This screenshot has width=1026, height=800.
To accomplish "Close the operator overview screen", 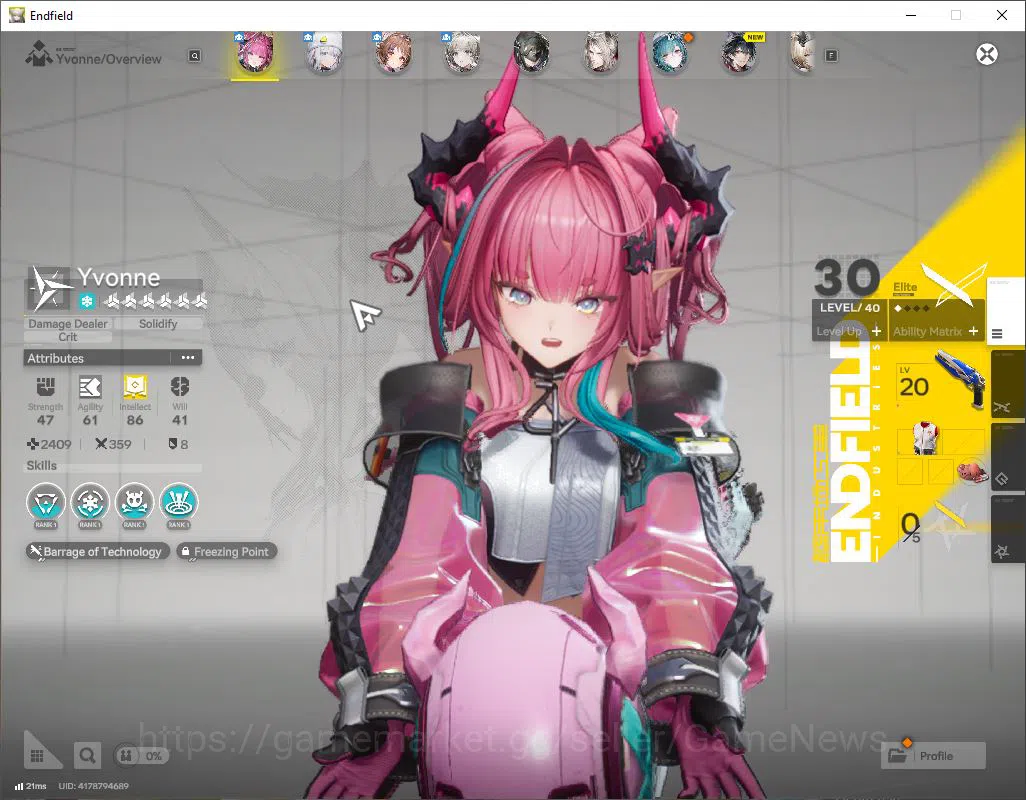I will pos(987,54).
